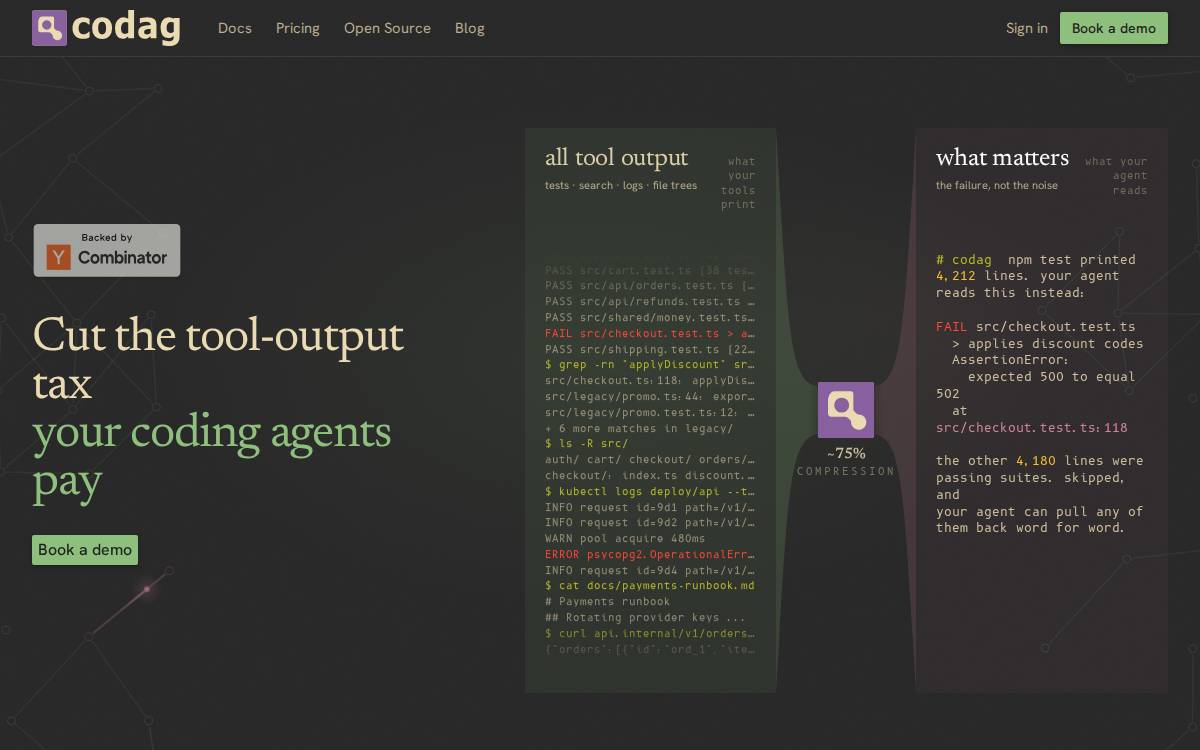Click the 'PASS src/shipping.test.ts' line

pyautogui.click(x=650, y=350)
